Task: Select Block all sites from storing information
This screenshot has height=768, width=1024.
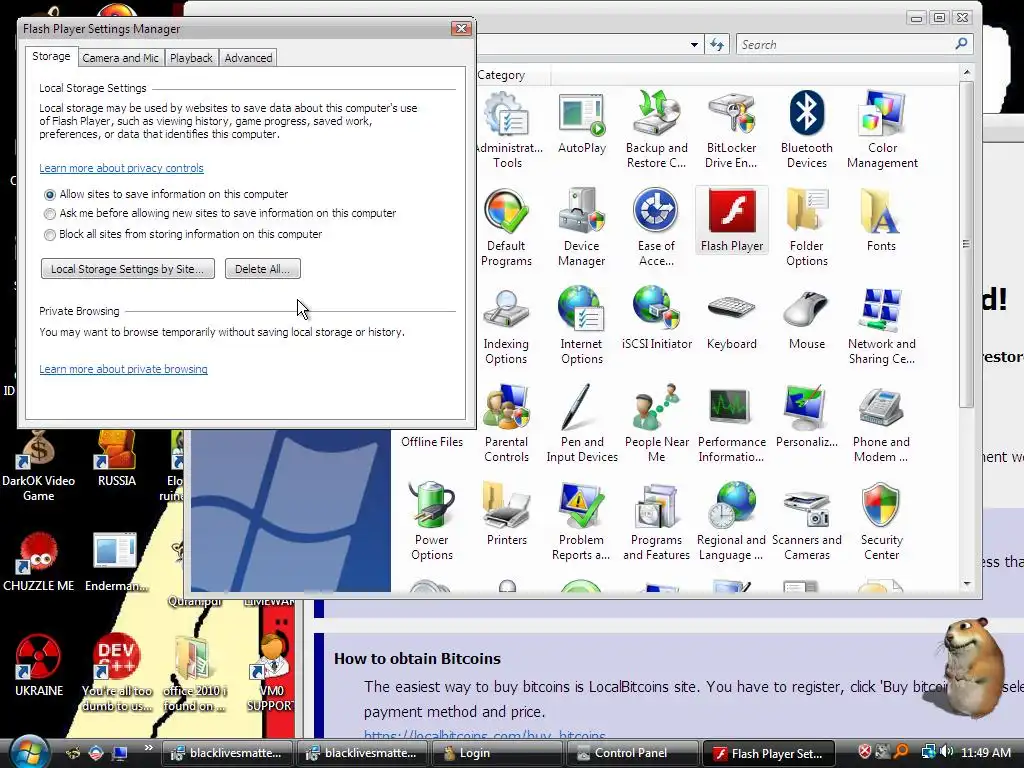Action: 50,234
